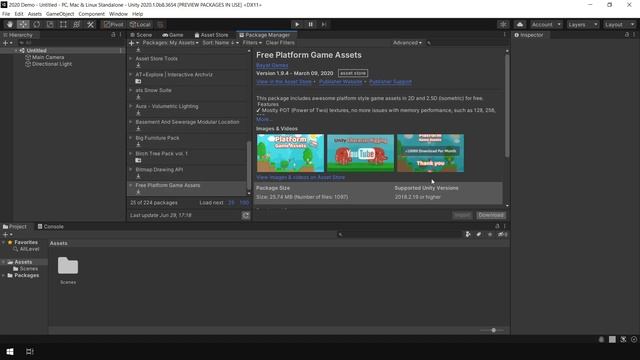The height and width of the screenshot is (360, 640).
Task: Open the custom editor tools icon
Action: [x=91, y=24]
